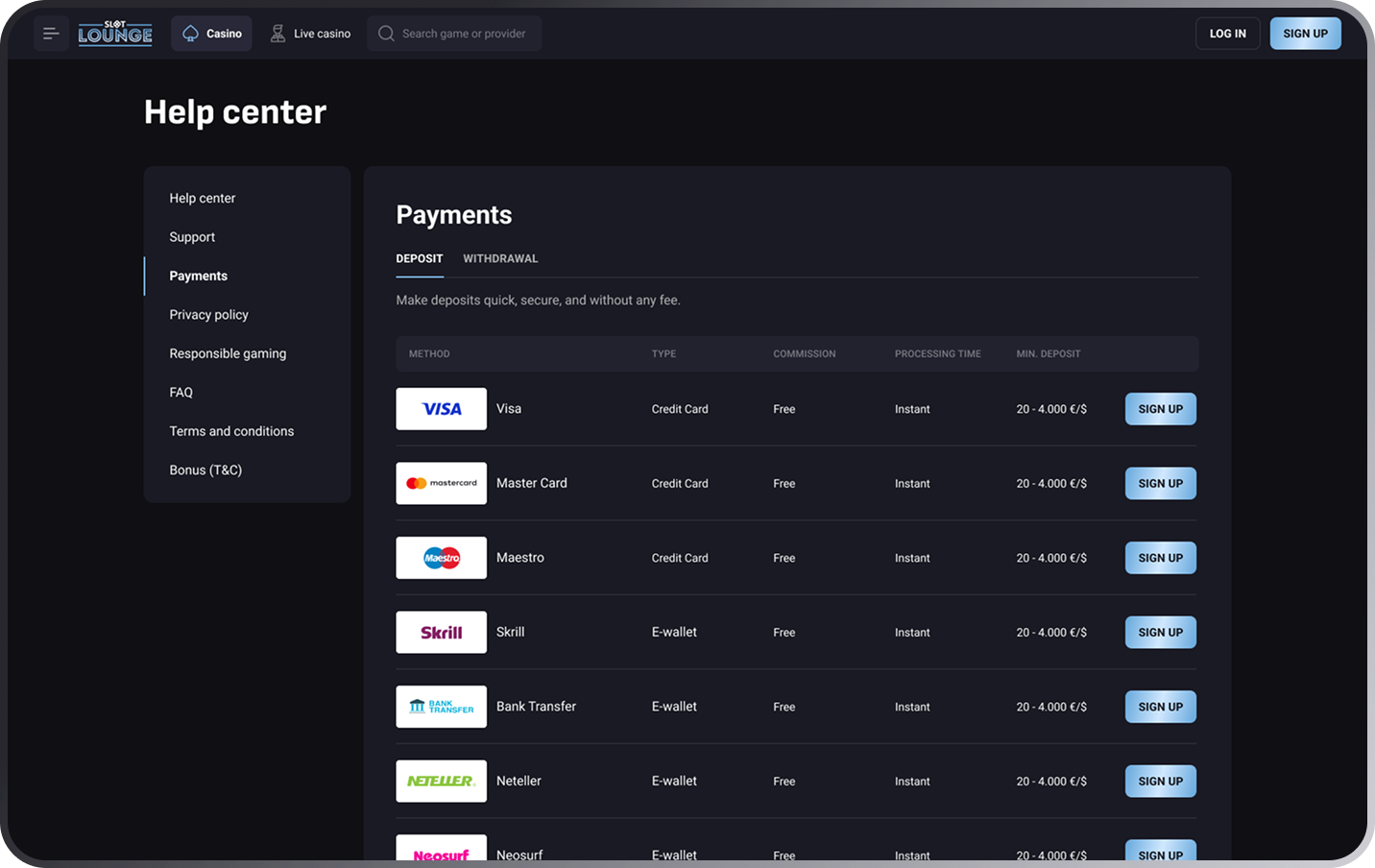
Task: Click the Skrill payment logo
Action: coord(441,632)
